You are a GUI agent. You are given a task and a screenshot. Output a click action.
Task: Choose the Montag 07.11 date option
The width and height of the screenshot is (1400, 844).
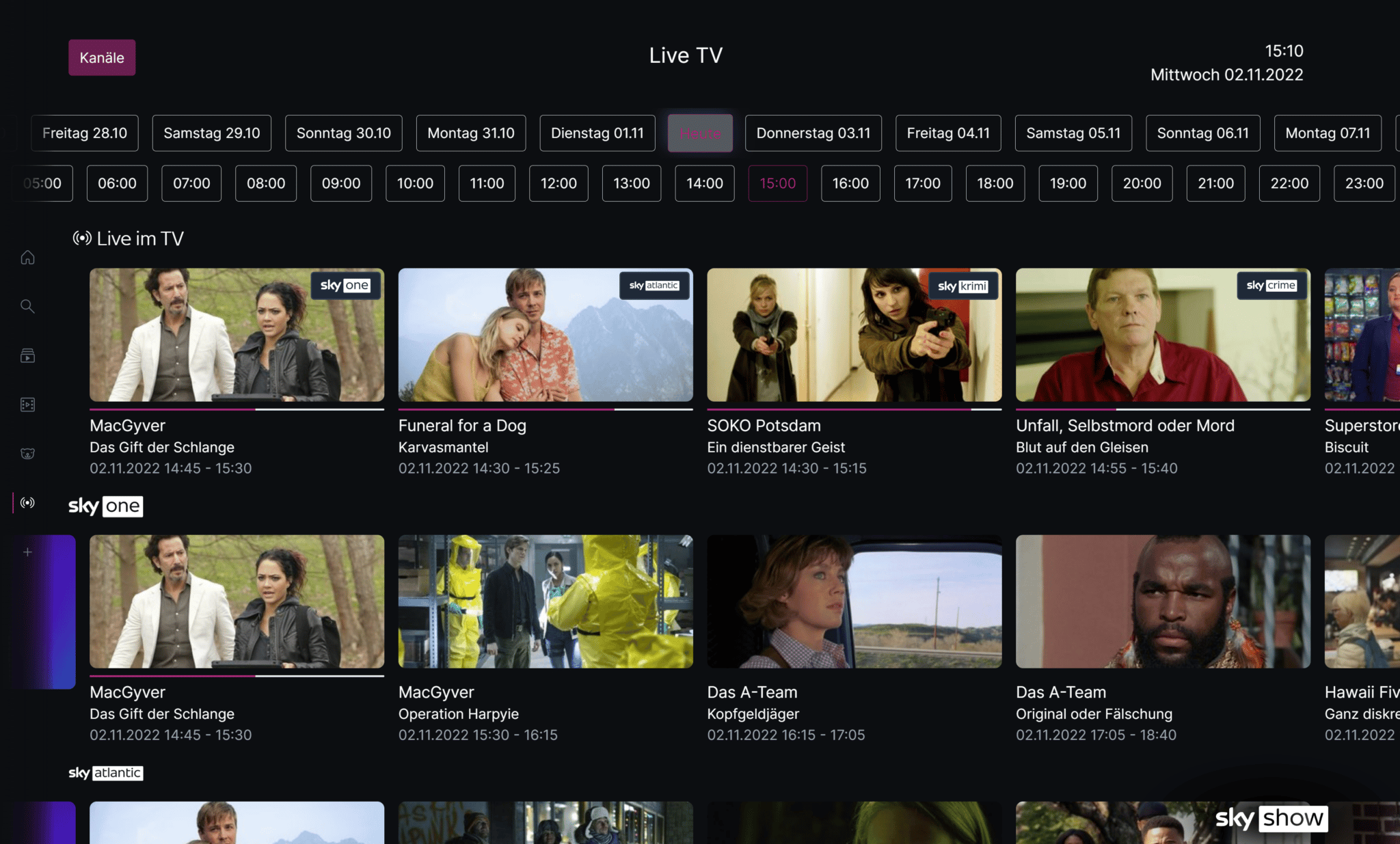(1327, 133)
